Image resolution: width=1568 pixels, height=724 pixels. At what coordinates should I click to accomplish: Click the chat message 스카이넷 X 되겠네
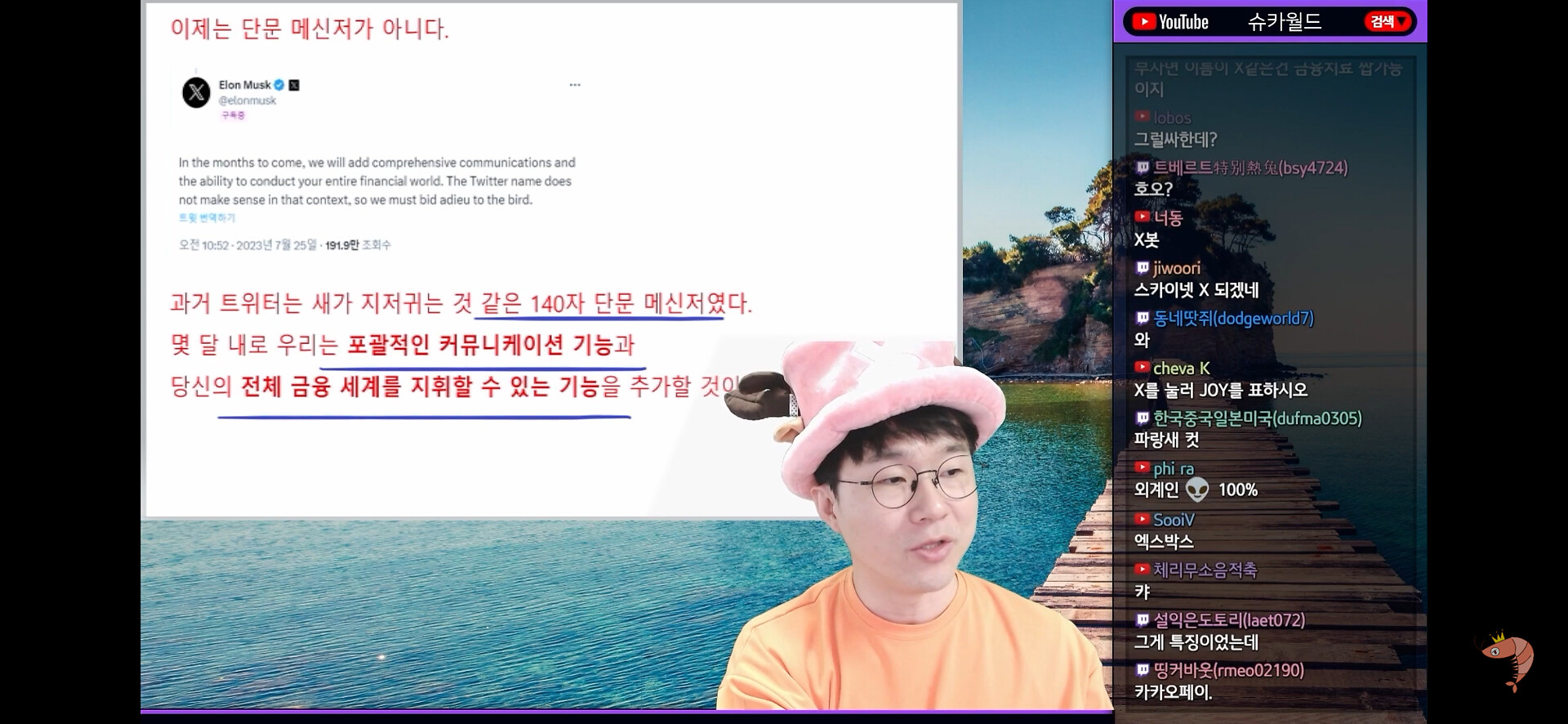click(1196, 290)
